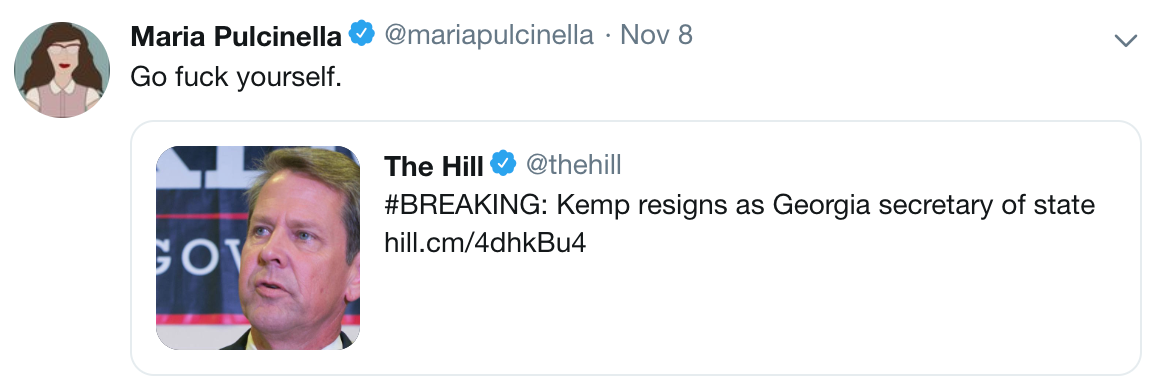Image resolution: width=1162 pixels, height=384 pixels.
Task: Click 'secretary of state' in quoted headline
Action: (x=986, y=205)
